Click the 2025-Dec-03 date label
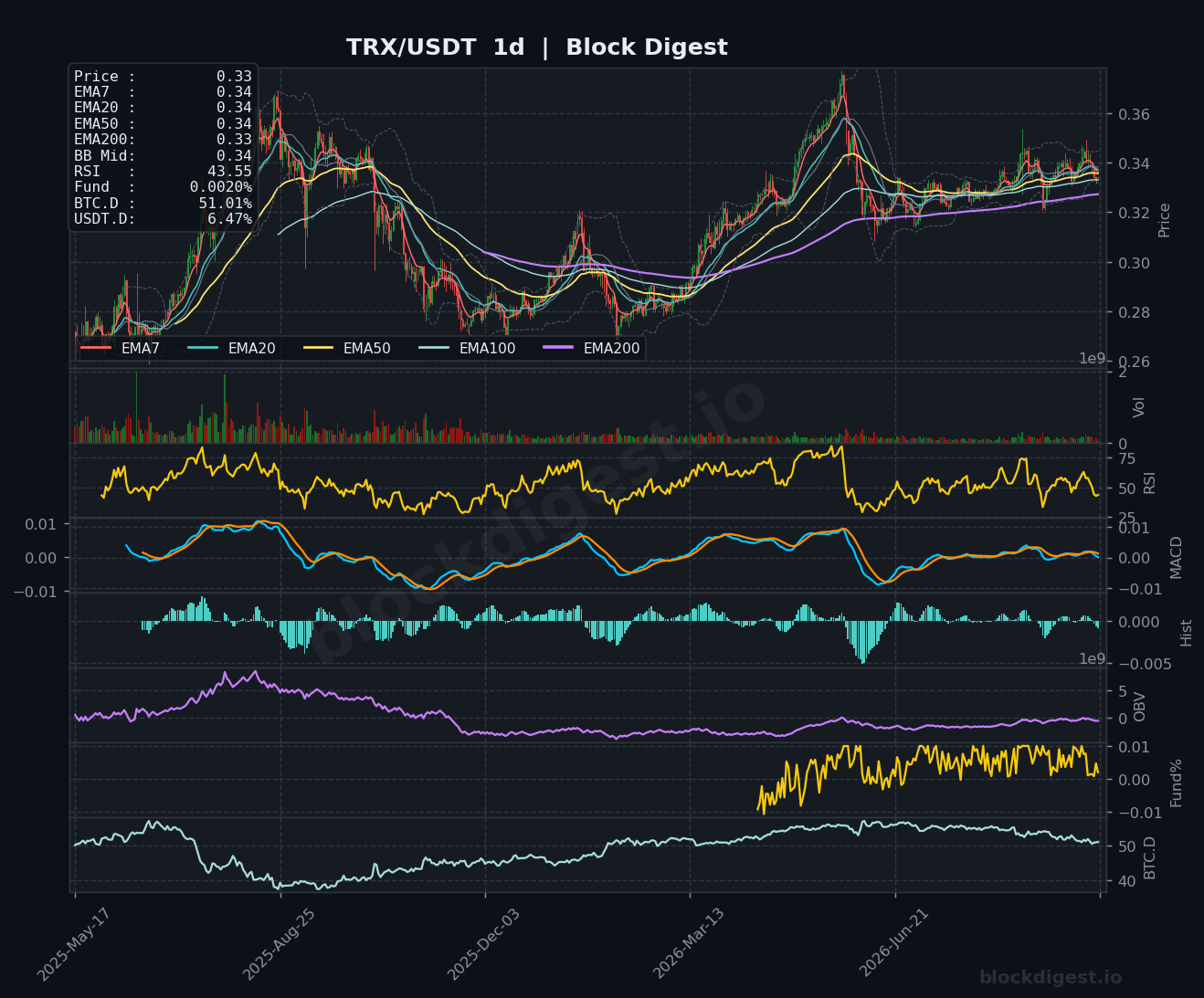1204x998 pixels. tap(483, 944)
